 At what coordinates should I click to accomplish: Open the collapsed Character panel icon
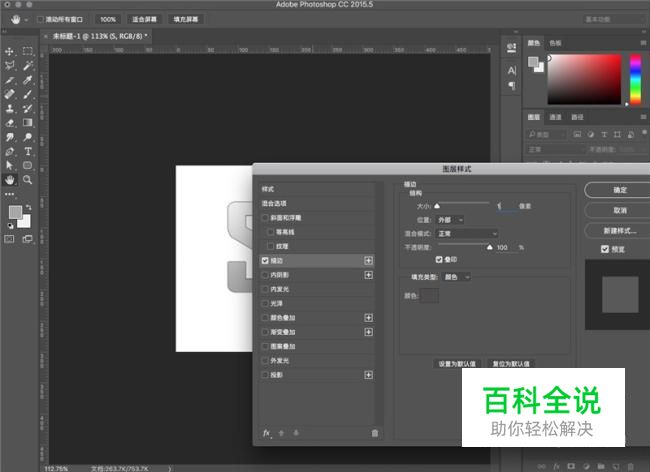tap(512, 70)
